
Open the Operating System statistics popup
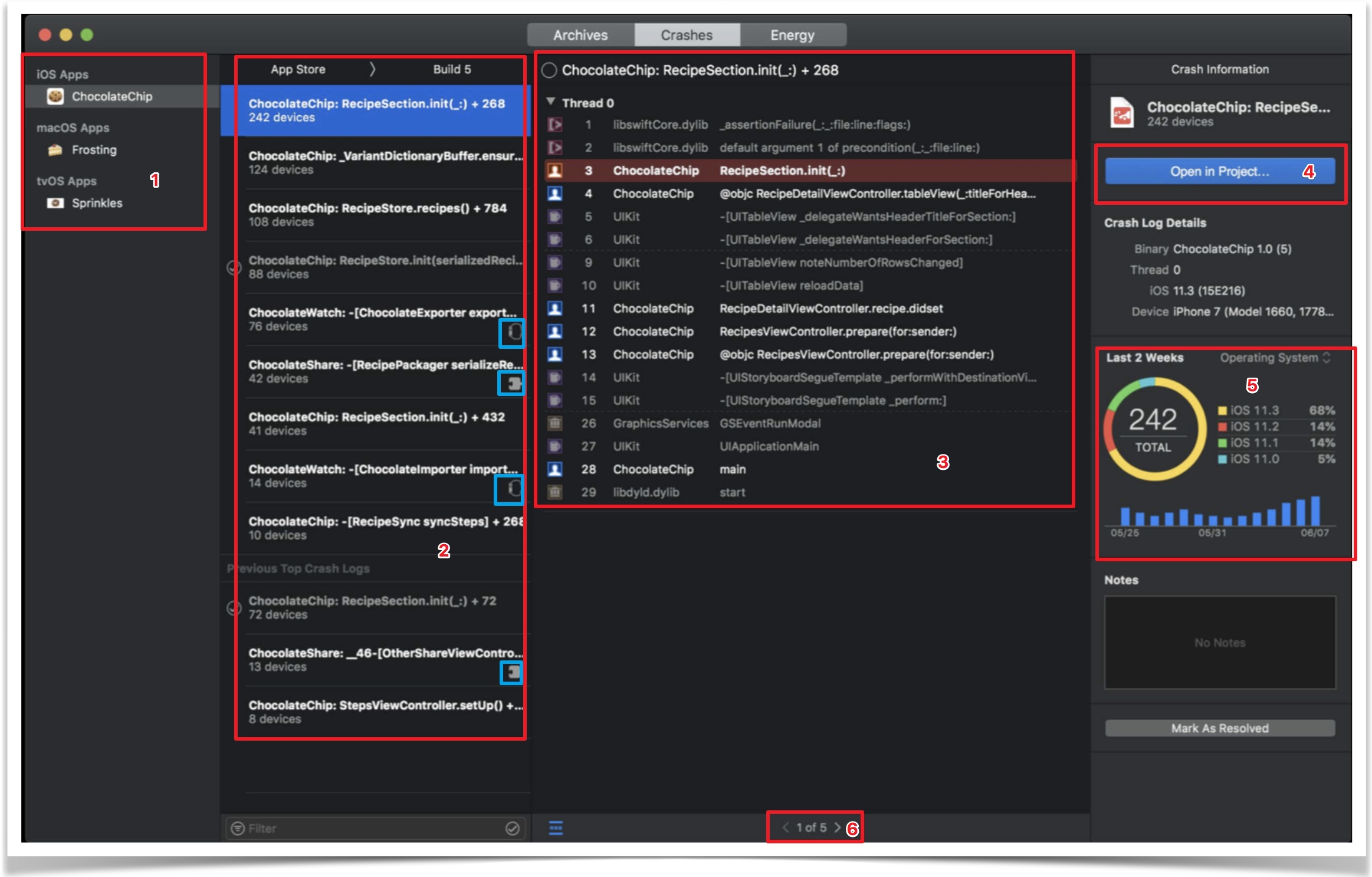1275,358
